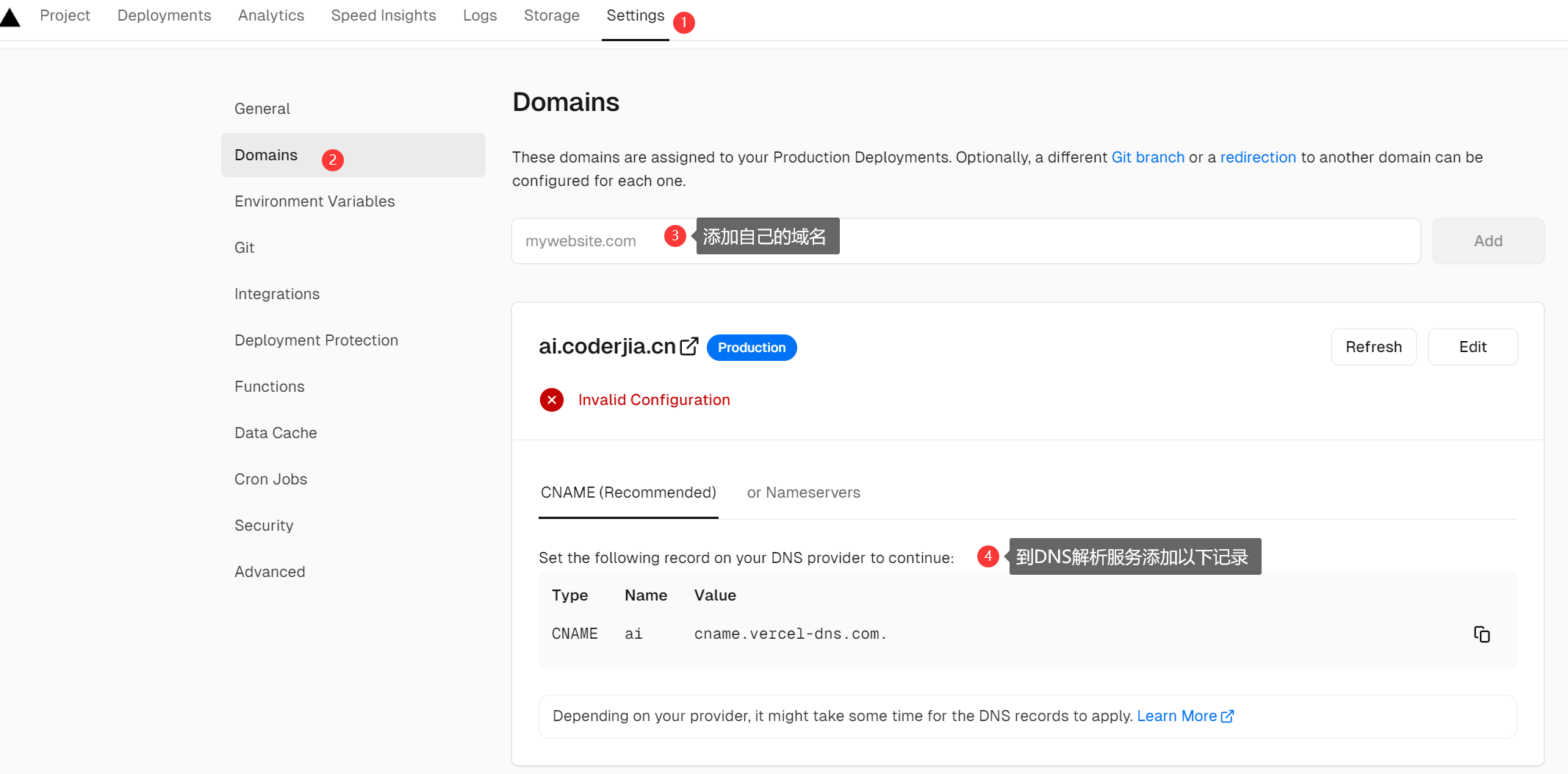Go to the Deployments tab

pos(164,15)
